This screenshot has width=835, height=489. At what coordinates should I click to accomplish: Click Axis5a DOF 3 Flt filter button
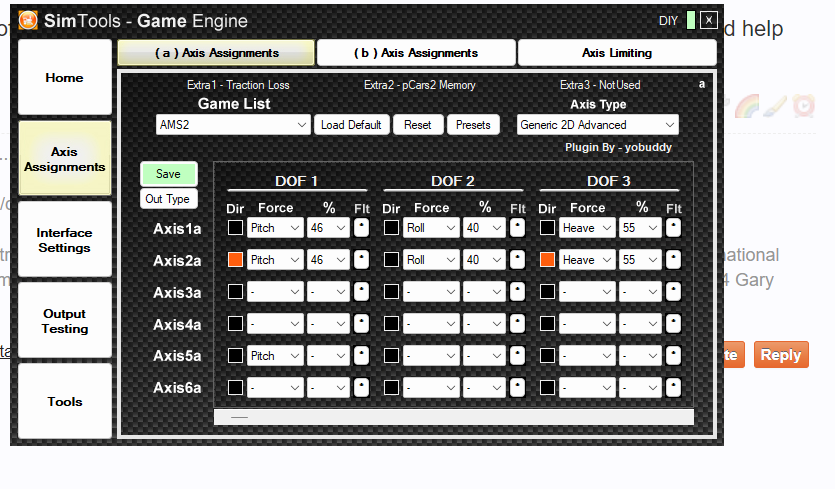673,355
